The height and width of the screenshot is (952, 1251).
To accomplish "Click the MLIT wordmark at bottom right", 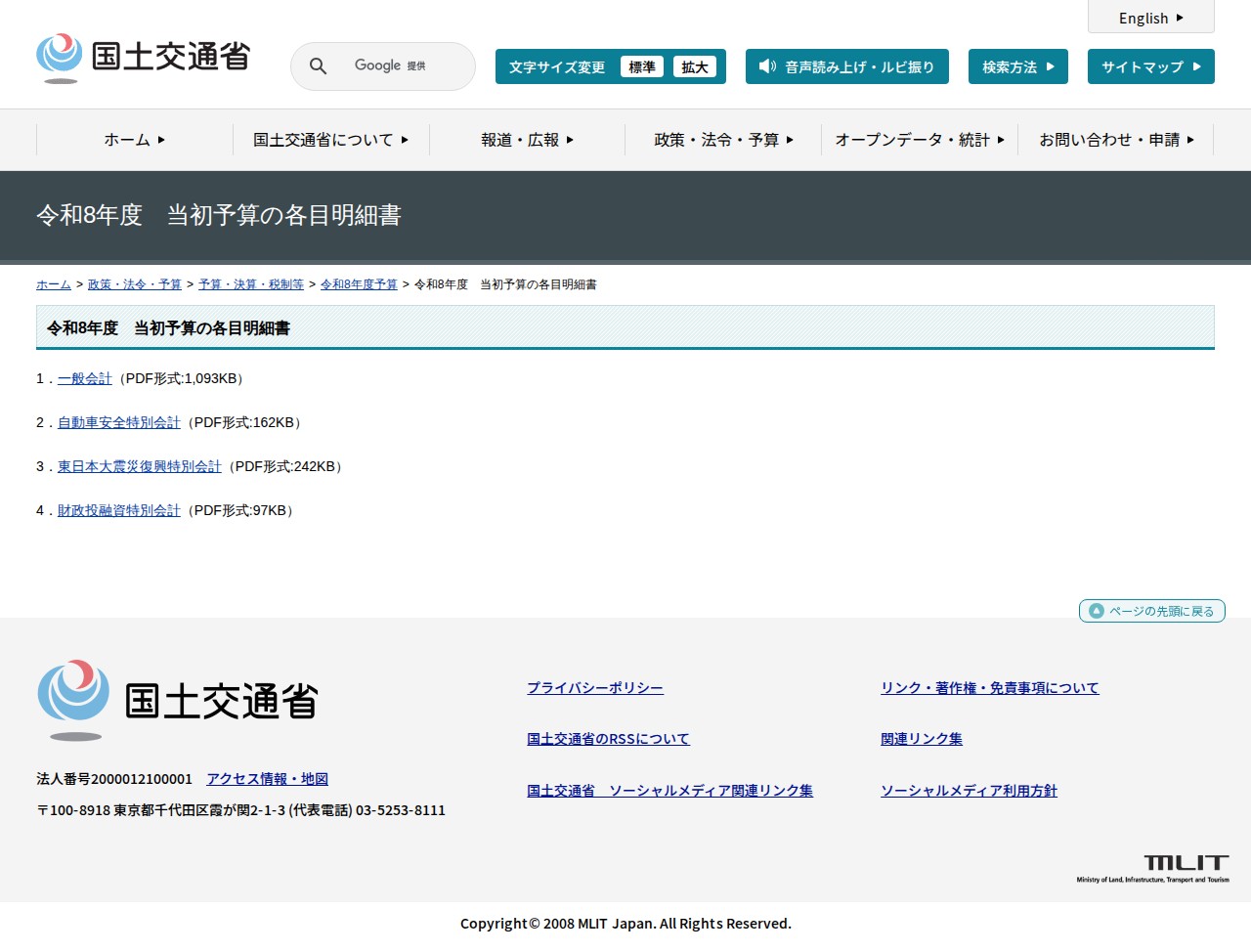I will click(1186, 864).
